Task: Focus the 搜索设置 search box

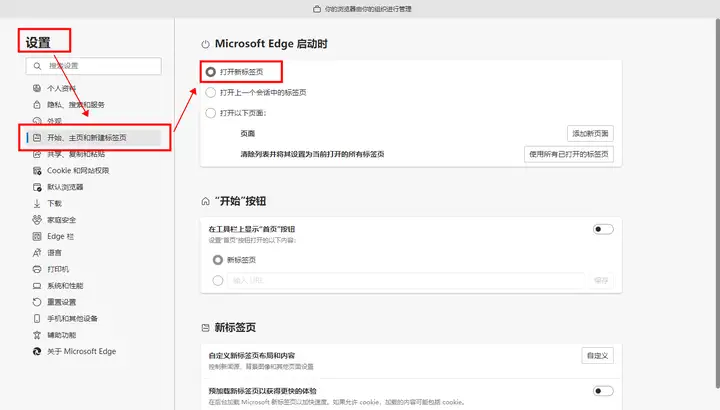Action: click(x=94, y=66)
